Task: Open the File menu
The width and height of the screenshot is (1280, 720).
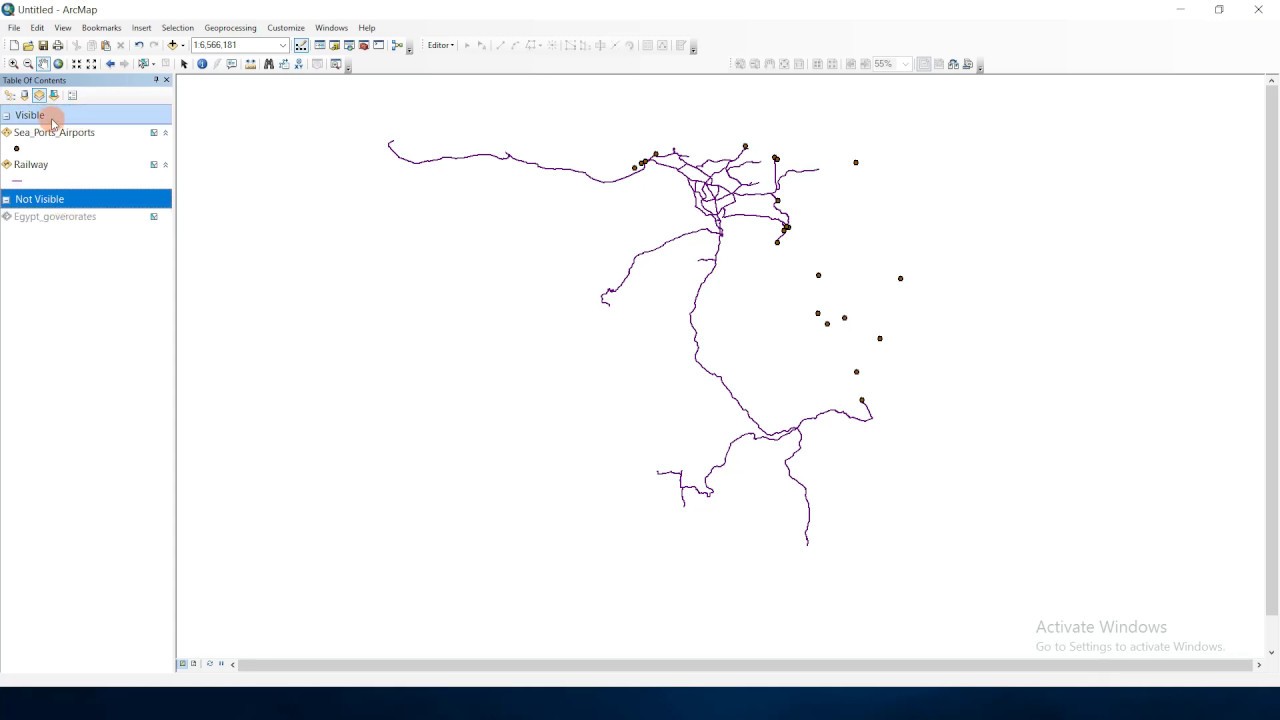Action: pos(14,28)
